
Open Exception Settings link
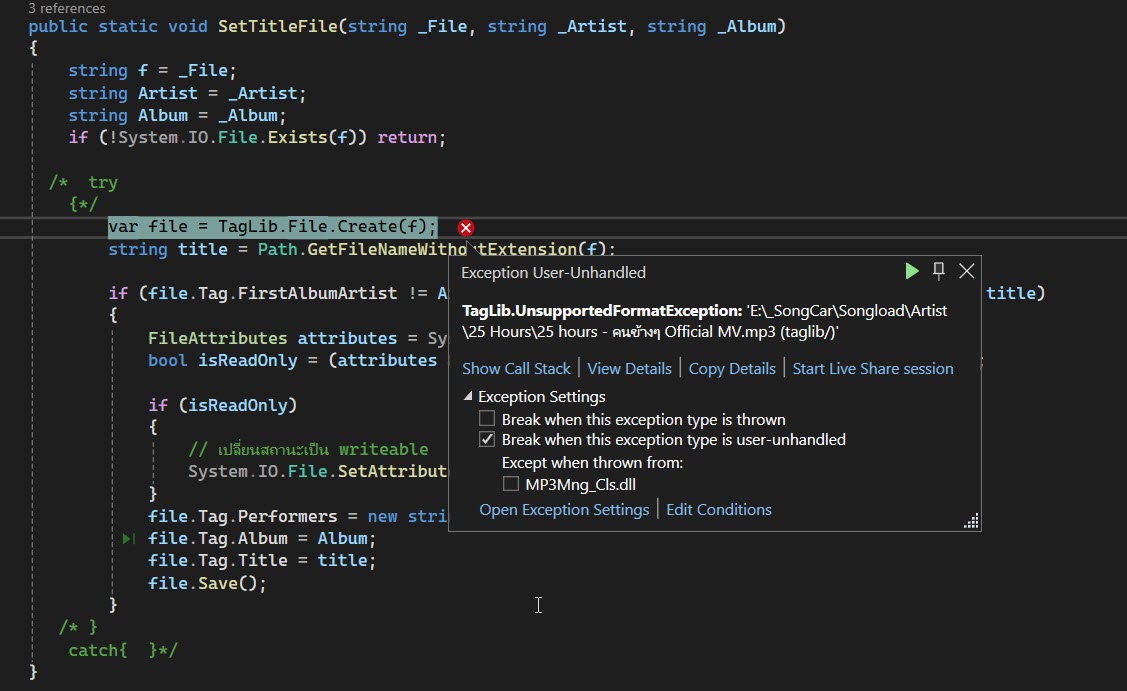[564, 510]
